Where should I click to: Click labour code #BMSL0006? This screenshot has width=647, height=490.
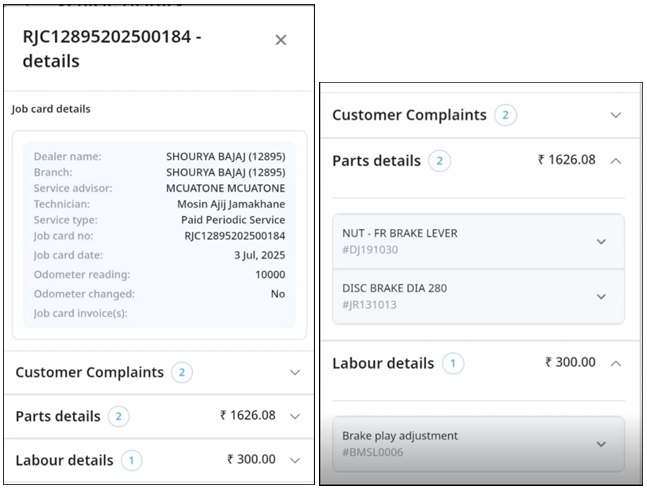[375, 452]
